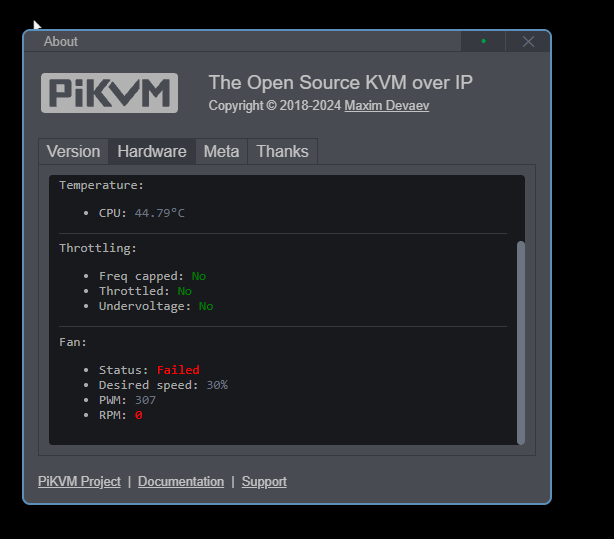The height and width of the screenshot is (539, 614).
Task: Click the PWM value 307
Action: click(145, 400)
